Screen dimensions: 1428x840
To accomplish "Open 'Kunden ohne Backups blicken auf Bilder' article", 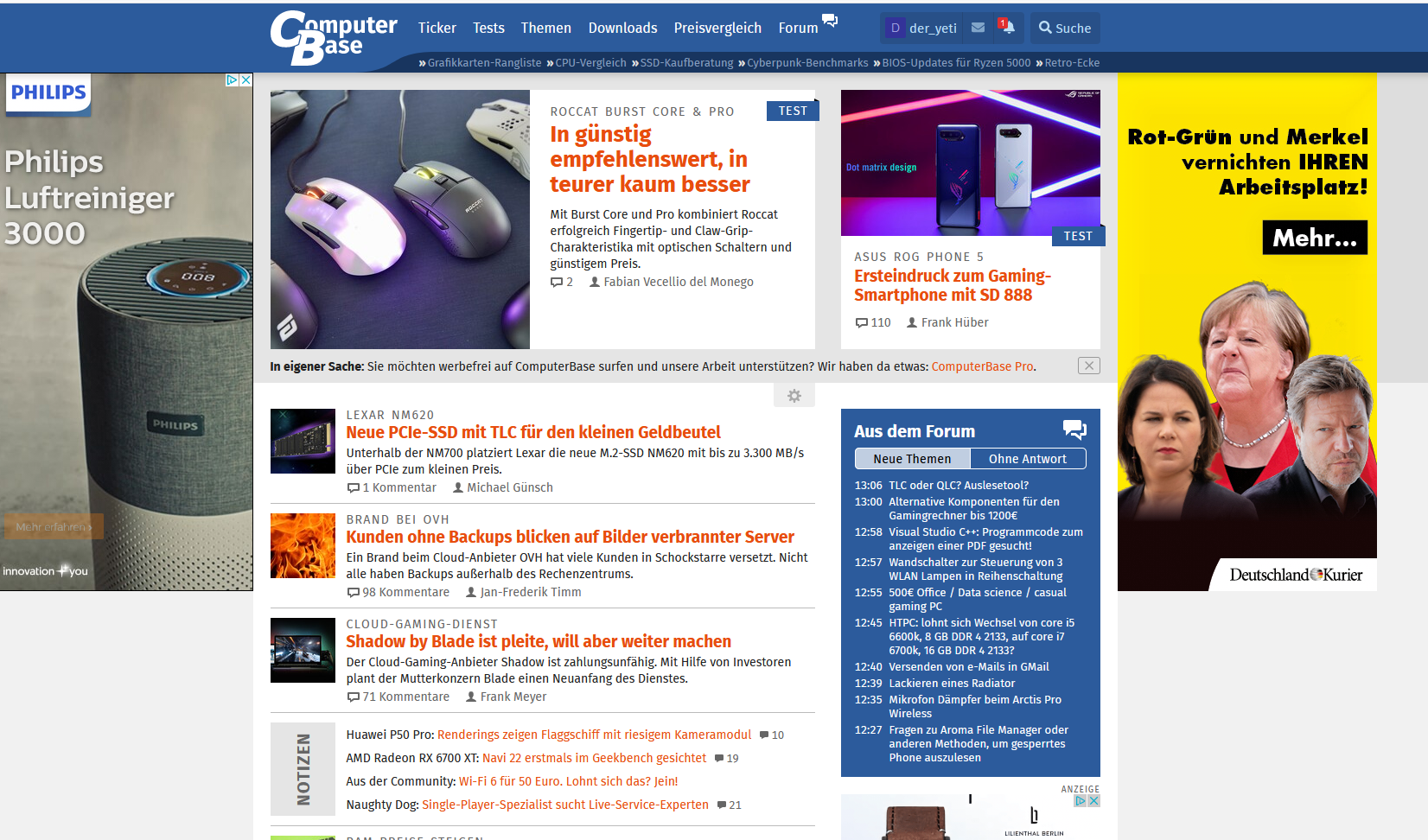I will [x=571, y=537].
